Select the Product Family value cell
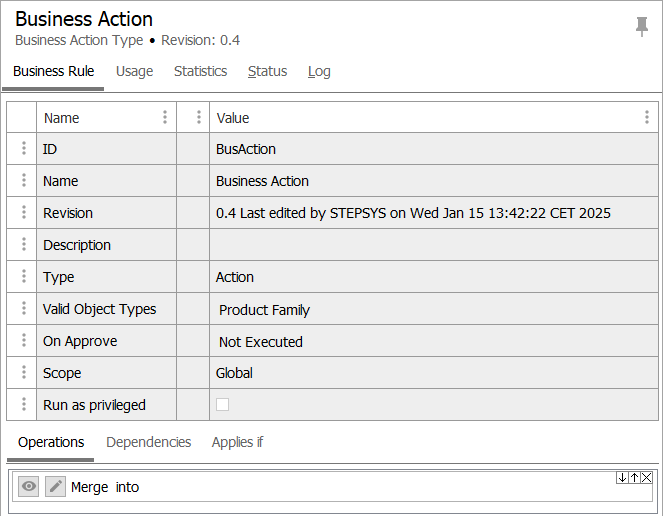This screenshot has height=516, width=663. coord(264,310)
